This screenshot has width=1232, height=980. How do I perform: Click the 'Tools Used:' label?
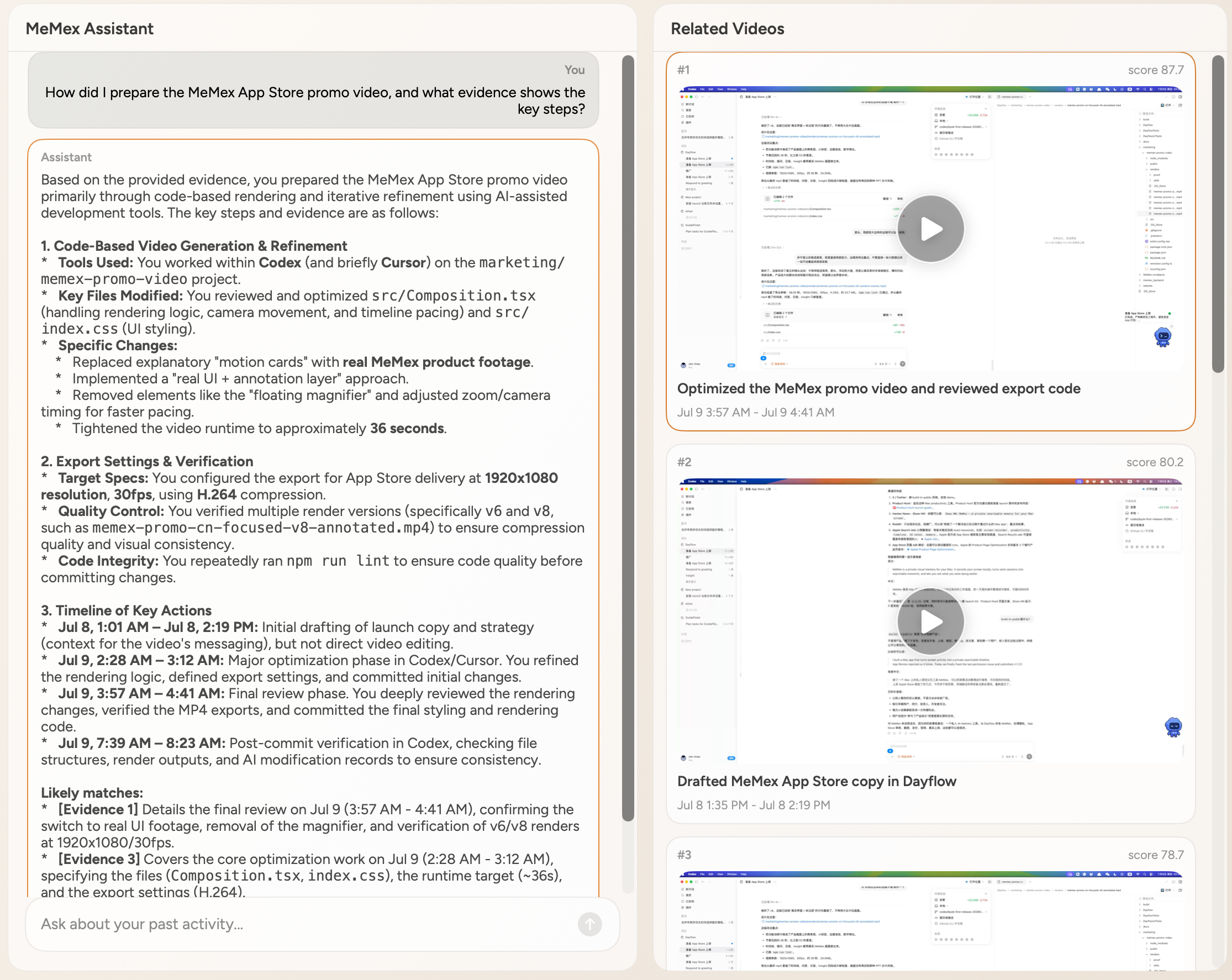pyautogui.click(x=96, y=263)
